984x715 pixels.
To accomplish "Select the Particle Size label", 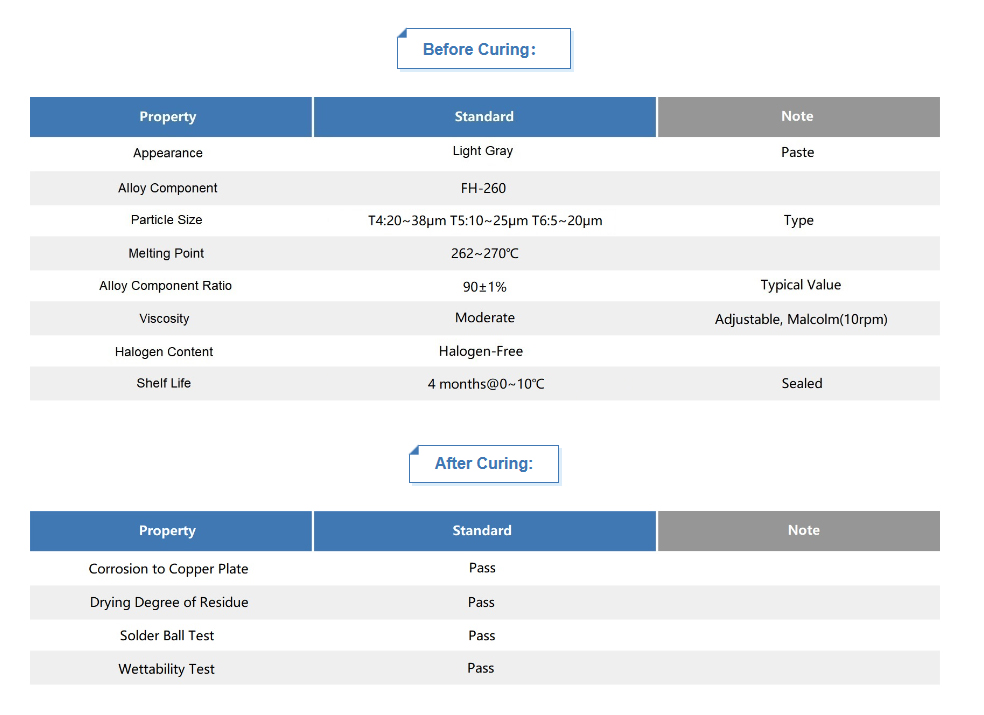I will pyautogui.click(x=166, y=220).
